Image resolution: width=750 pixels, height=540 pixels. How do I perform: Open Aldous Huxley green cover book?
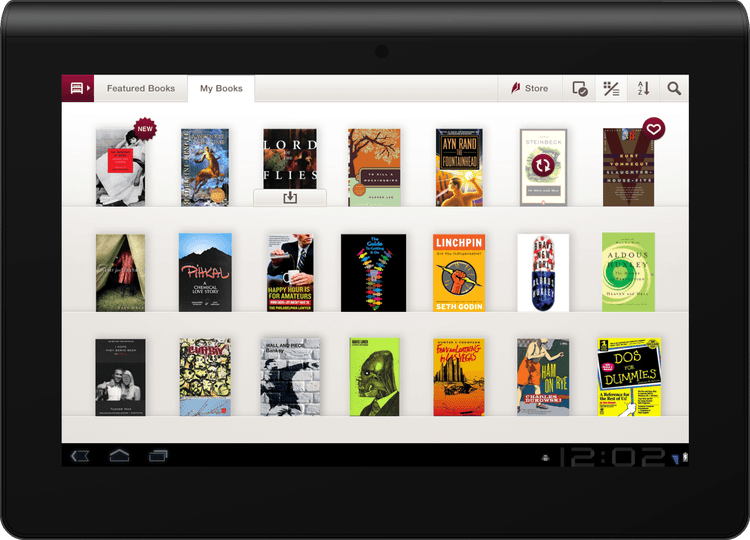point(628,272)
